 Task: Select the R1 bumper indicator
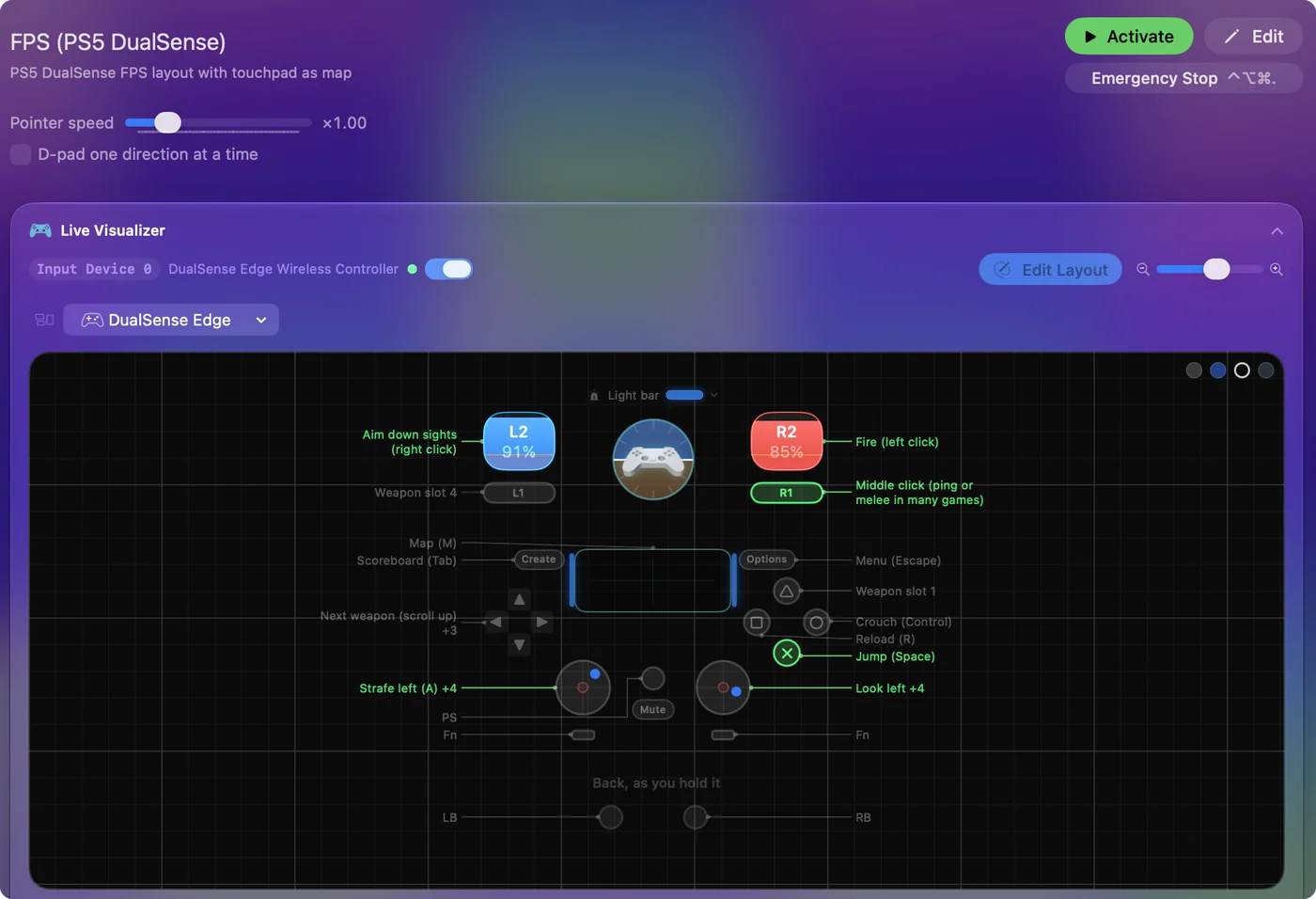(x=787, y=493)
